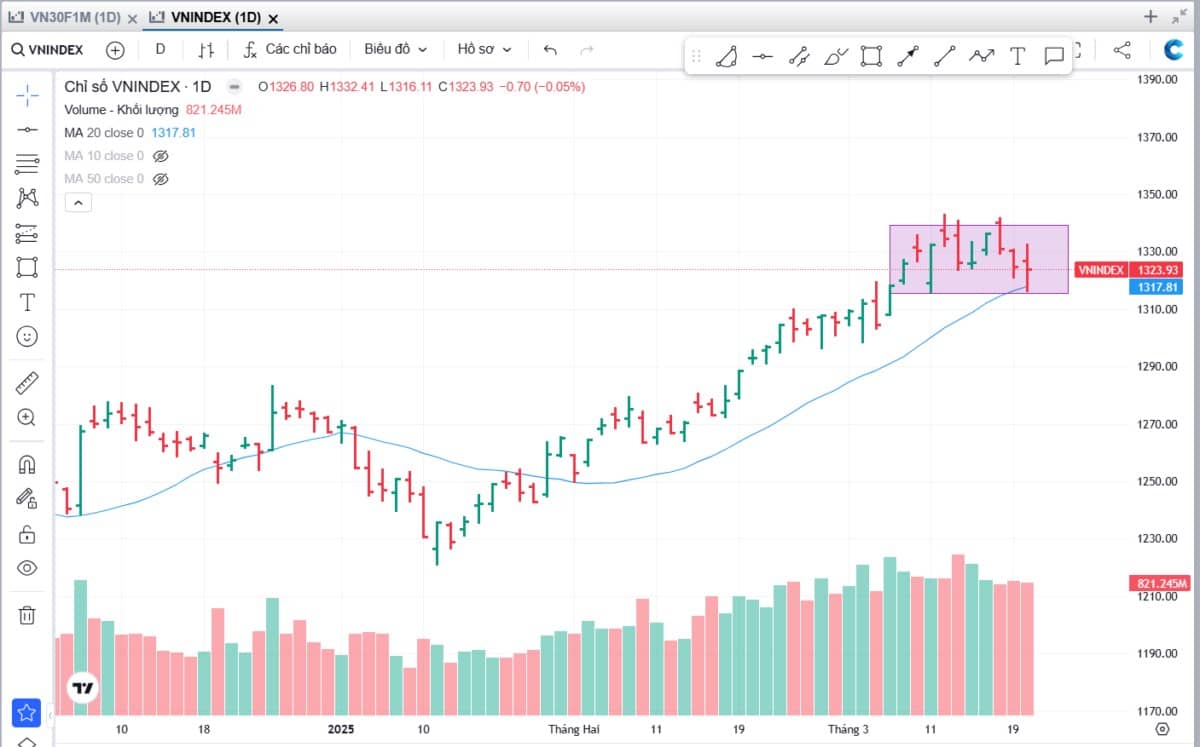Select the MA 20 close 0 indicator legend
The height and width of the screenshot is (747, 1200).
click(x=104, y=133)
